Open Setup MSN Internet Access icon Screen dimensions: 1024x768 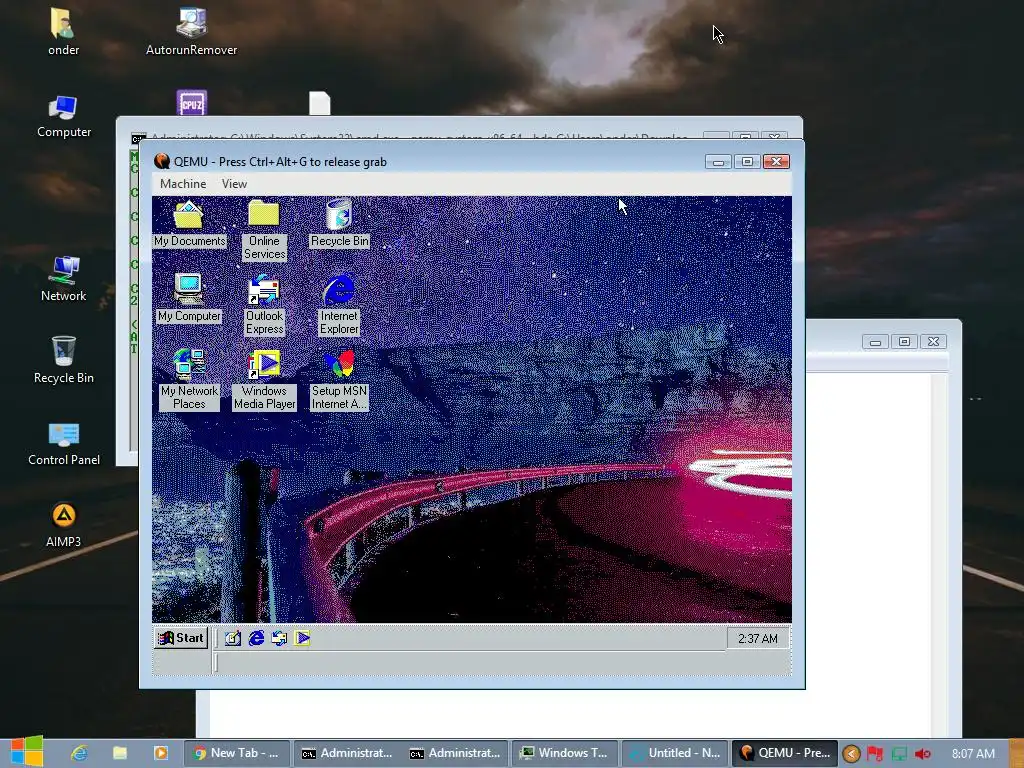pyautogui.click(x=339, y=380)
